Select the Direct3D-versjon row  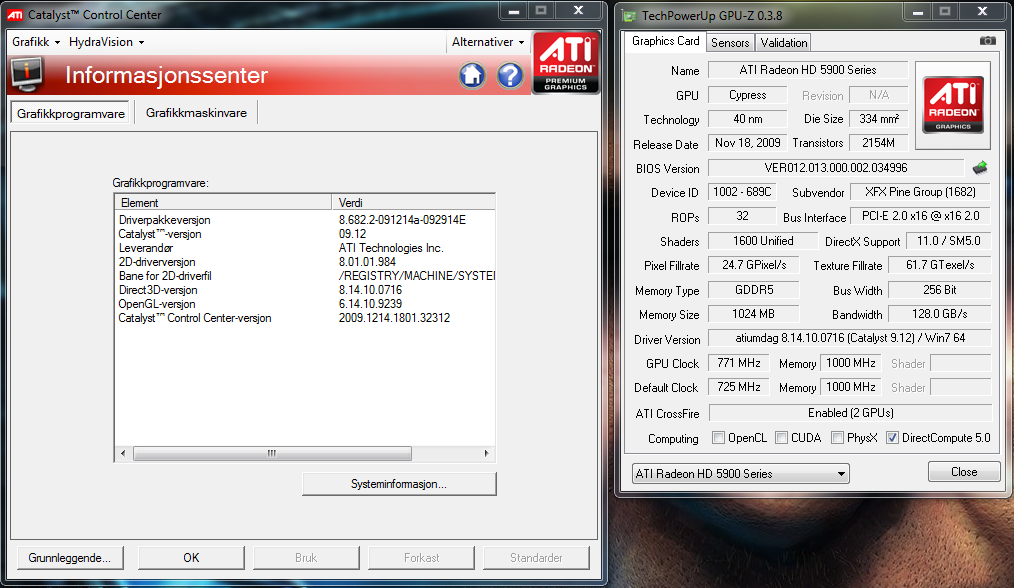coord(305,290)
